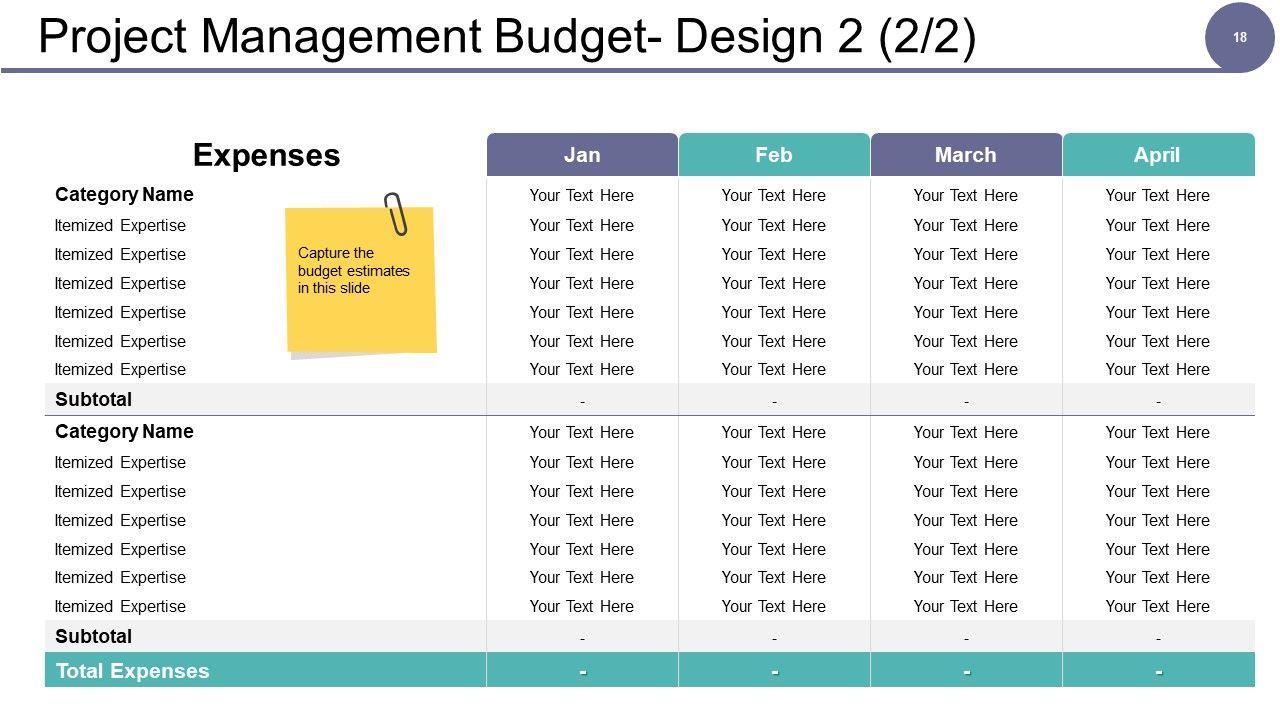Click the second Category Name label
This screenshot has width=1280, height=720.
[124, 432]
